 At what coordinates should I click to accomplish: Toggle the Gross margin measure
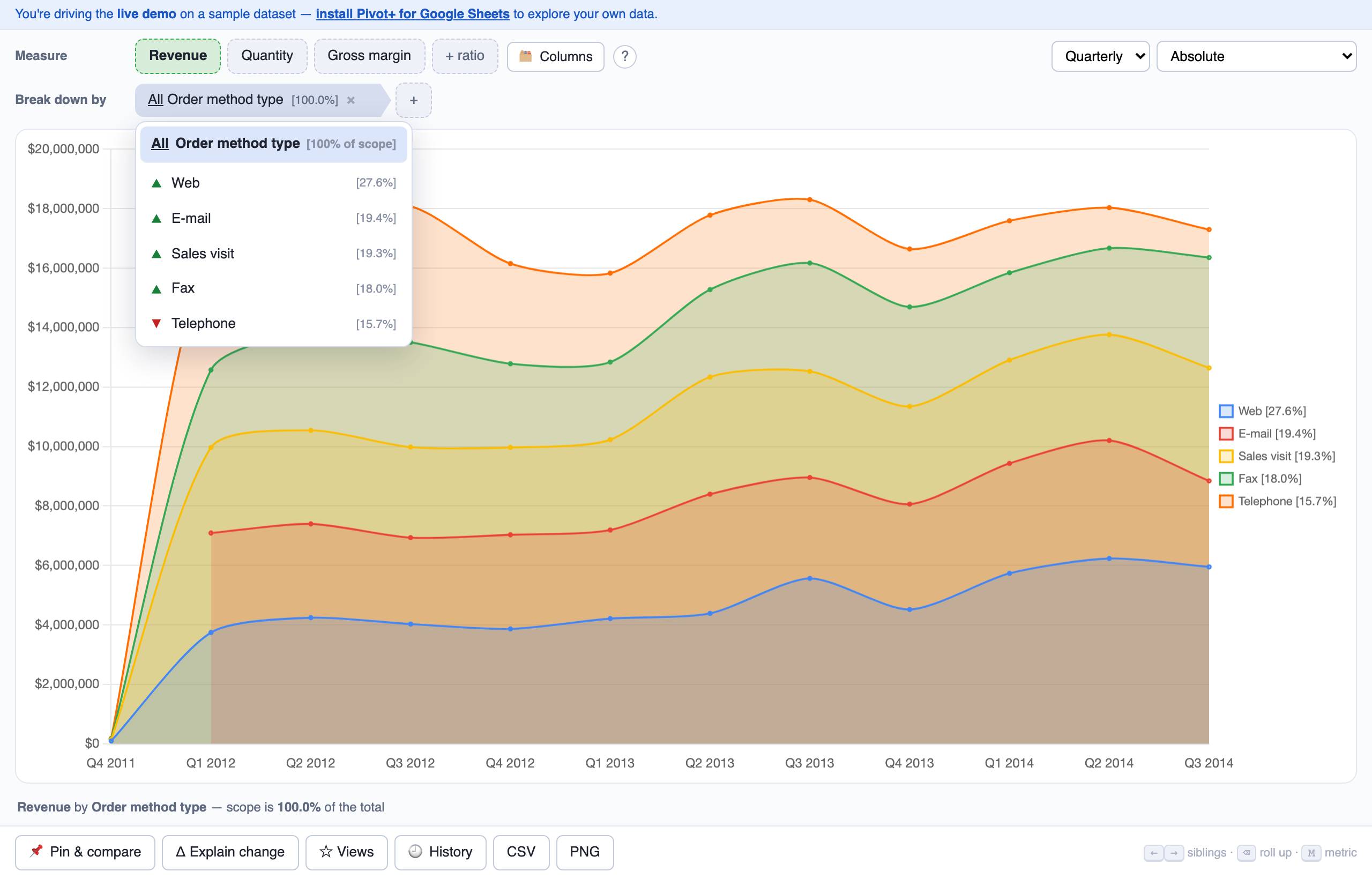coord(369,56)
